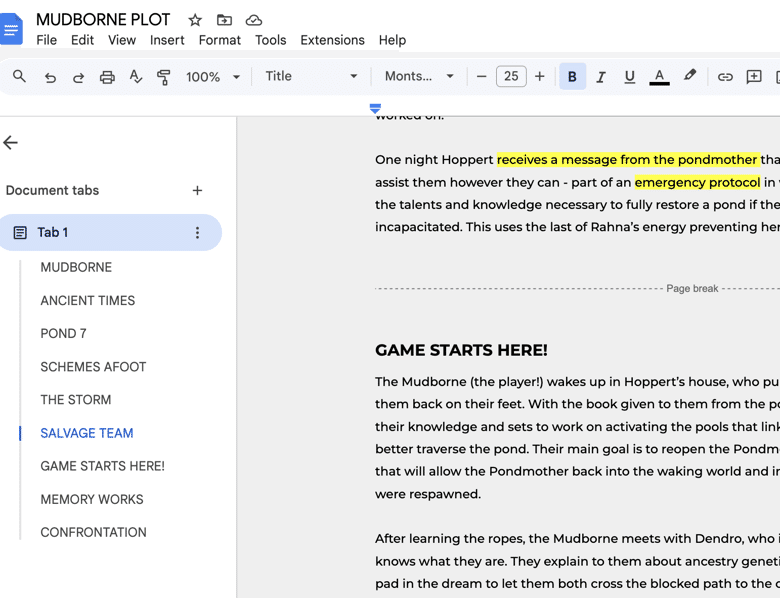Viewport: 780px width, 598px height.
Task: Open the Google Docs home icon
Action: [11, 29]
